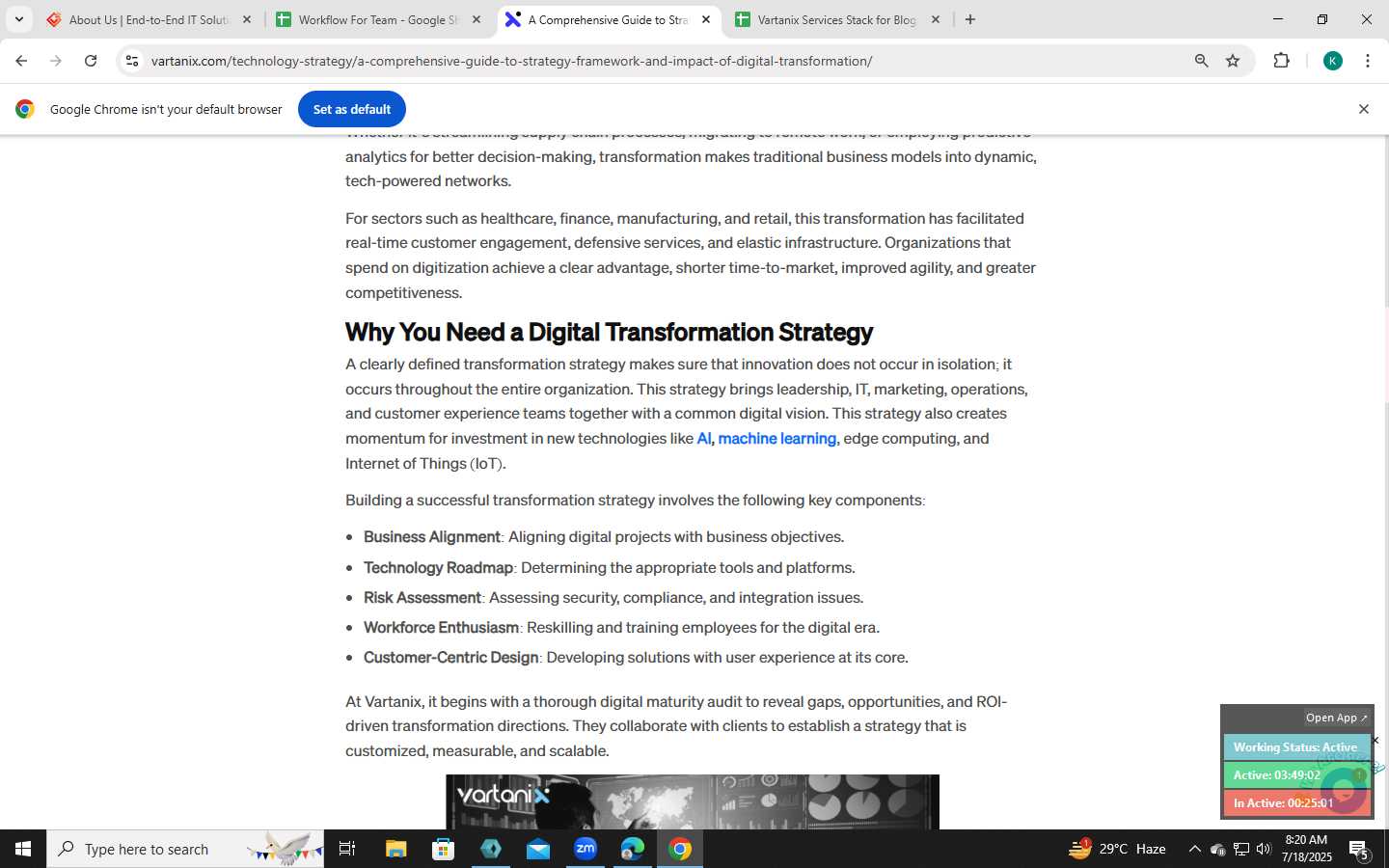The width and height of the screenshot is (1389, 868).
Task: Open the zoom magnifier icon in address bar
Action: [1201, 61]
